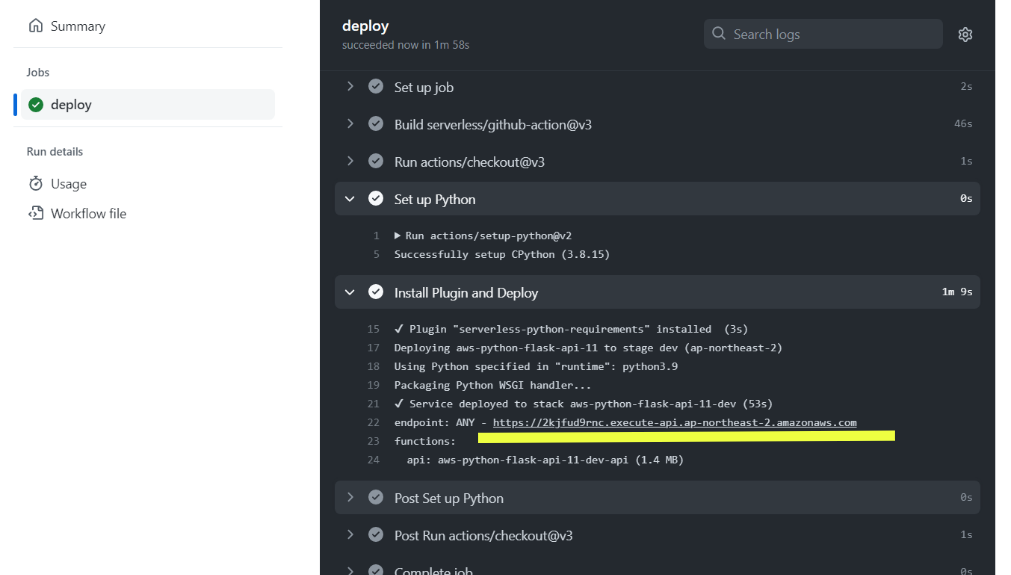
Task: Select 'Successfully setup CPython (3.8.15)' log line
Action: click(502, 255)
